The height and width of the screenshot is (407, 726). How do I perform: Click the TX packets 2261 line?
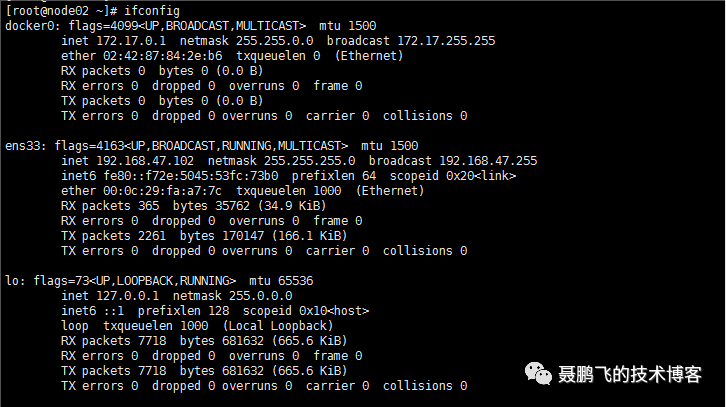coord(204,236)
